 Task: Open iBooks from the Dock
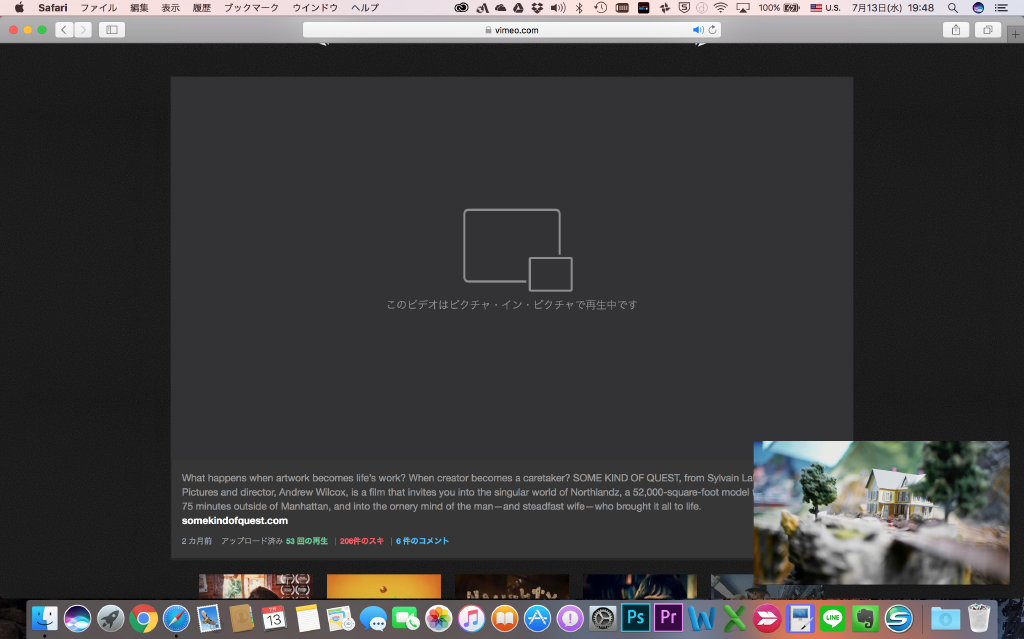[504, 618]
